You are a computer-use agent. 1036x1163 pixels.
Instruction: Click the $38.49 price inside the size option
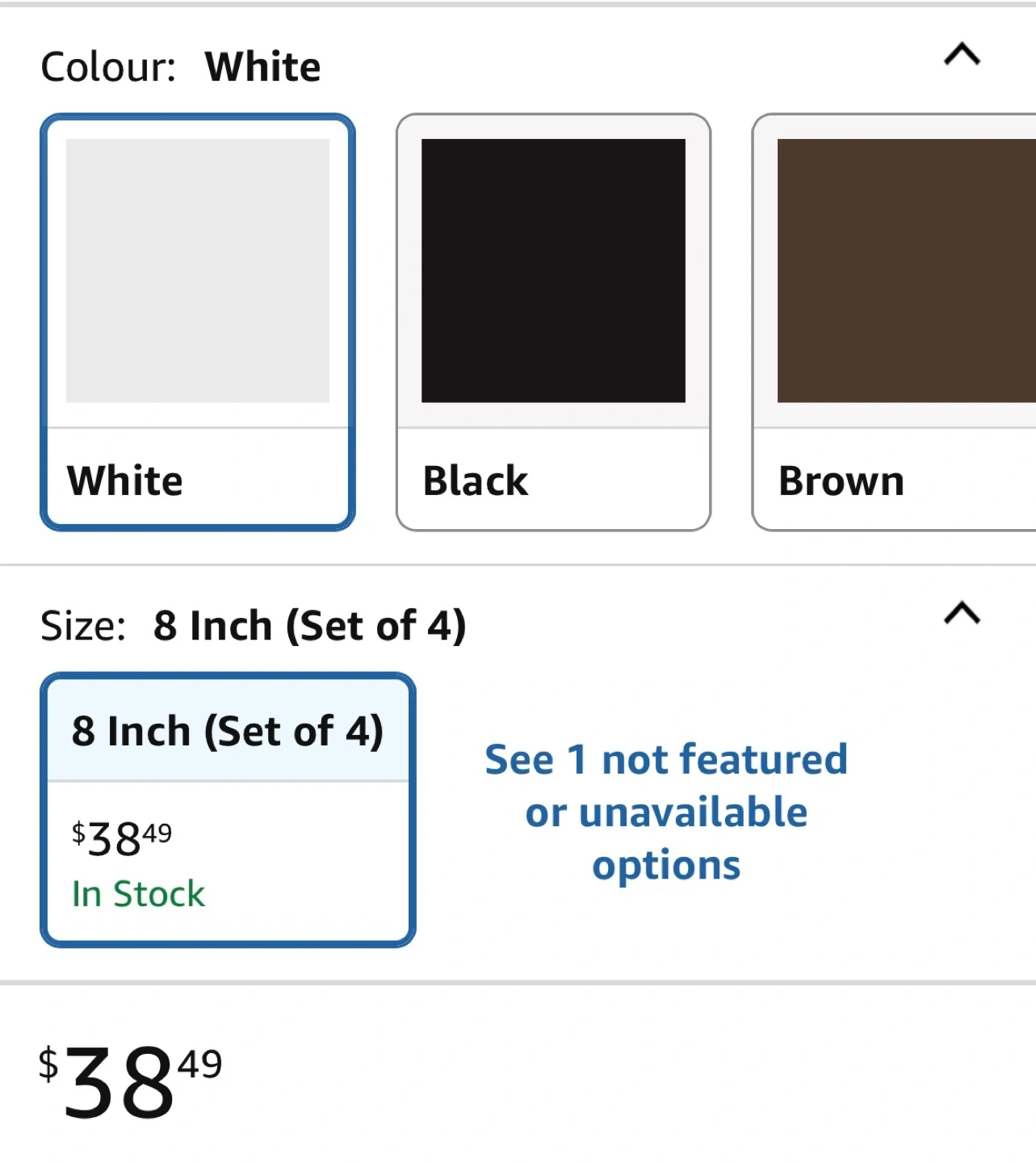[122, 838]
